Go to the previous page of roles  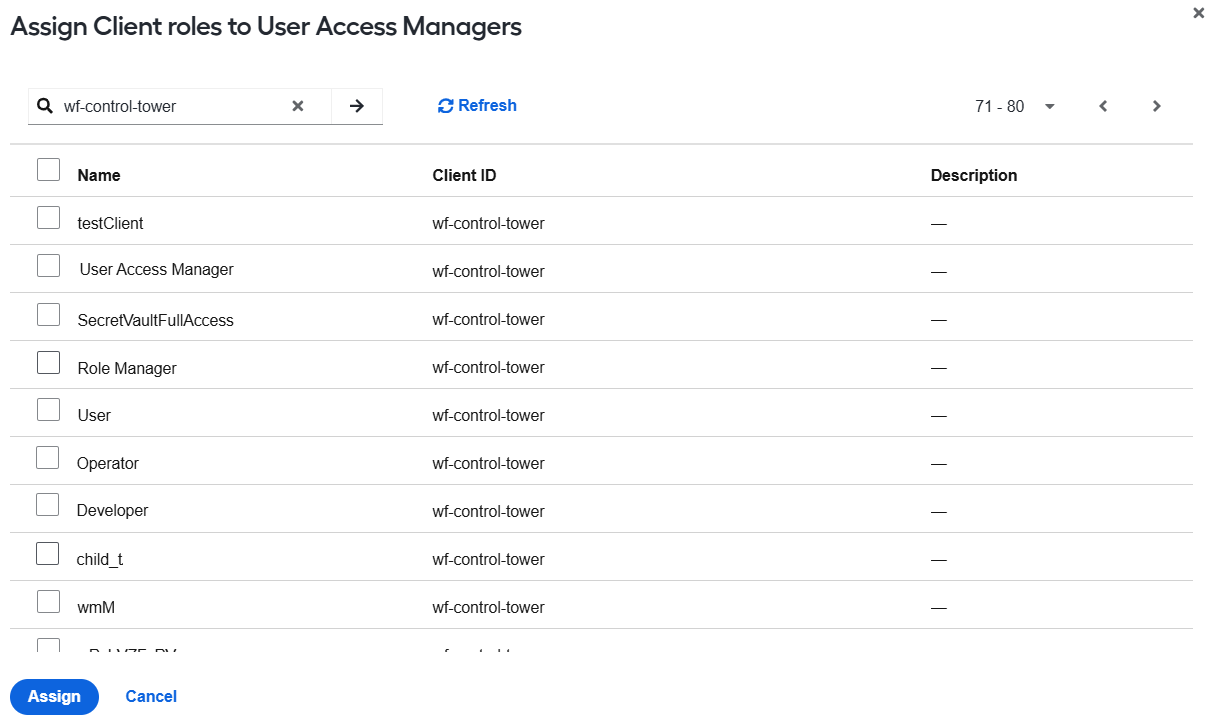(1103, 106)
